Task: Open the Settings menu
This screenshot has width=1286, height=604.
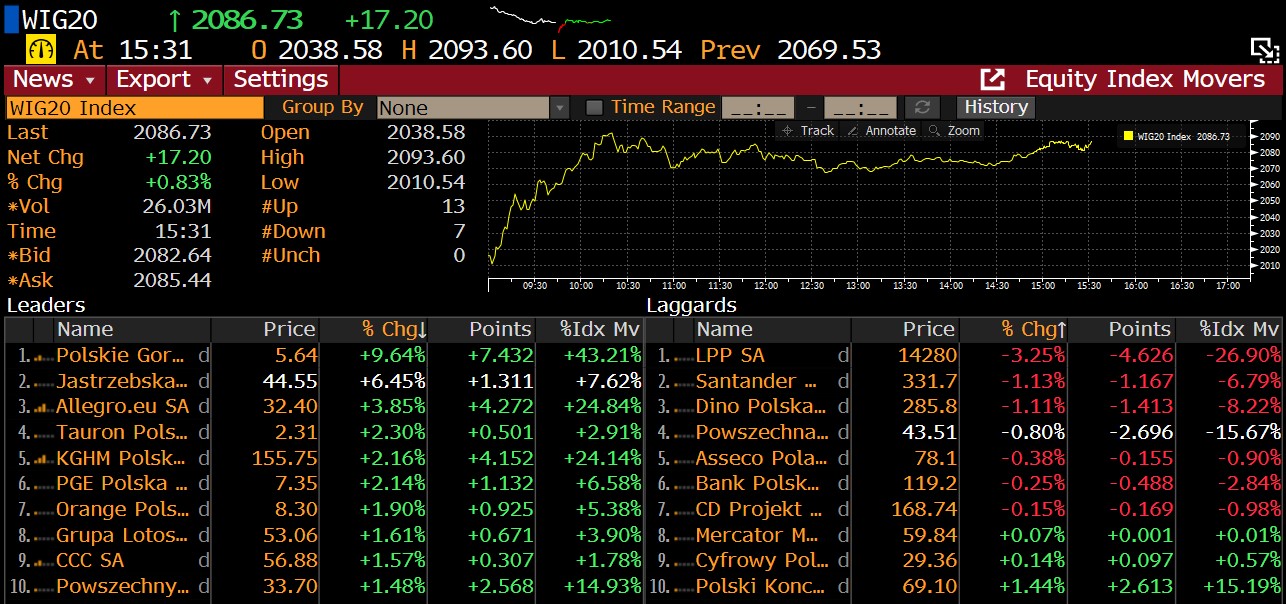Action: pyautogui.click(x=281, y=79)
